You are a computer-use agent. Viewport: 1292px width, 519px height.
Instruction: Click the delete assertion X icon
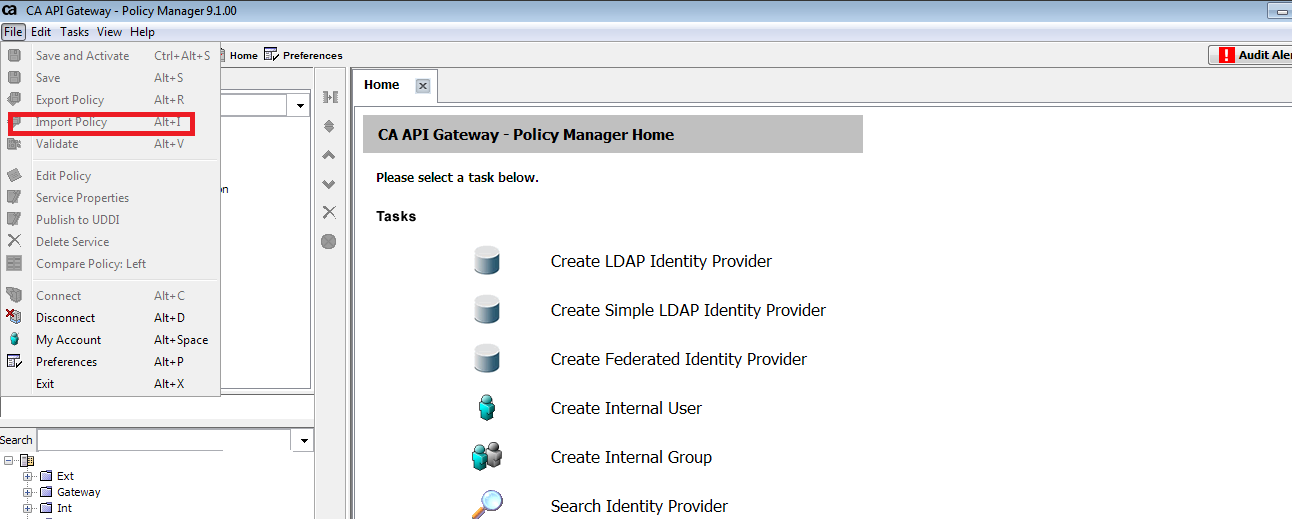(329, 212)
